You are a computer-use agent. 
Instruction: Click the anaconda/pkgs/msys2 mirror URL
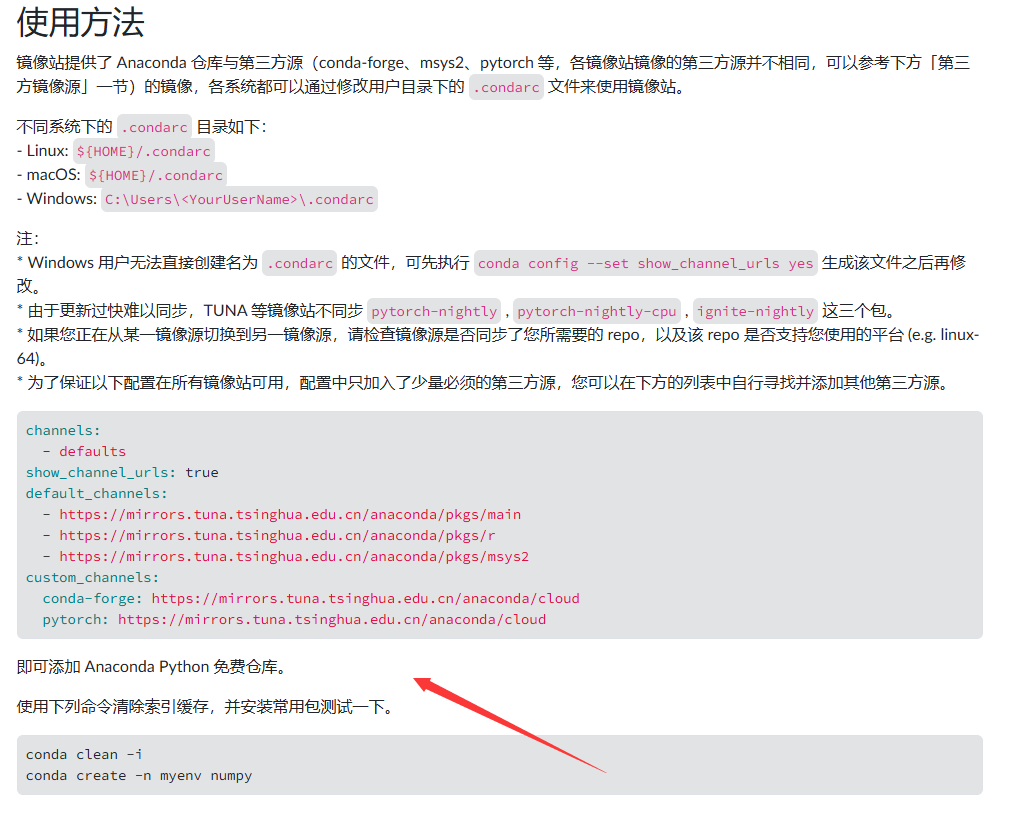point(294,557)
